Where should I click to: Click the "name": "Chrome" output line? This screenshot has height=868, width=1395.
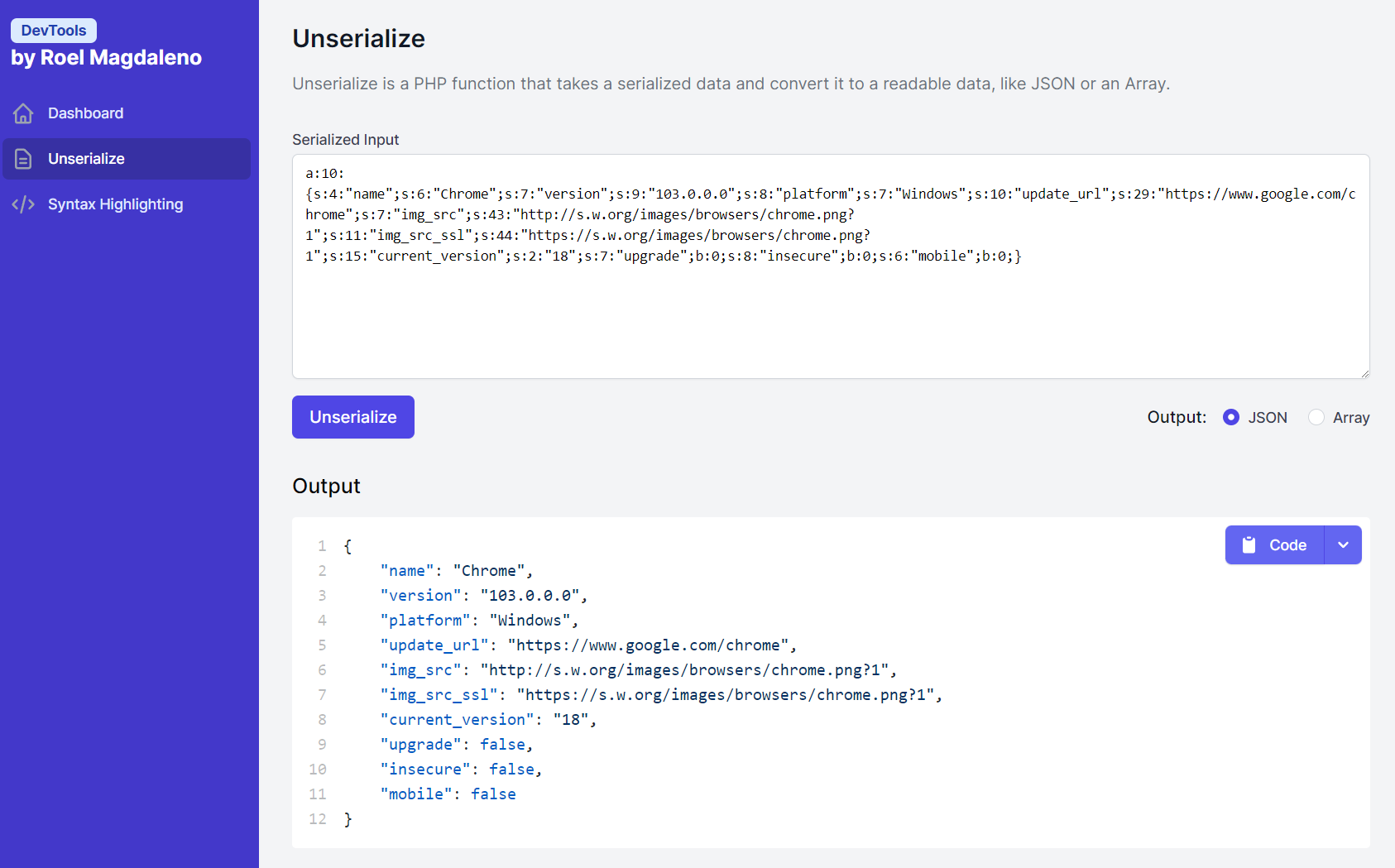pyautogui.click(x=457, y=571)
